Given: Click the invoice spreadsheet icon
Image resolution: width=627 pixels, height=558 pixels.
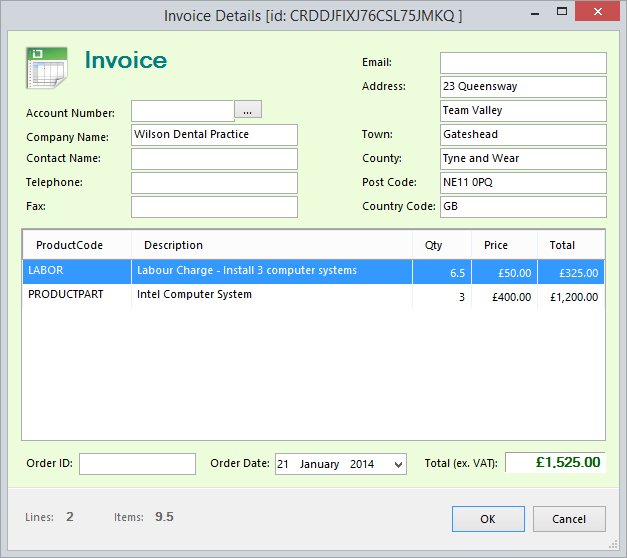Looking at the screenshot, I should (47, 68).
